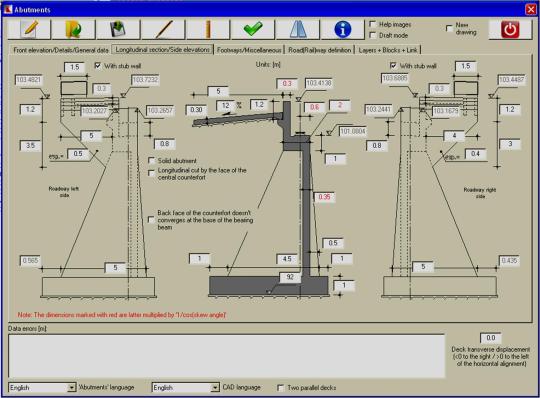Screen dimensions: 540x398
Task: Click the 92 field near footing
Action: tap(290, 277)
